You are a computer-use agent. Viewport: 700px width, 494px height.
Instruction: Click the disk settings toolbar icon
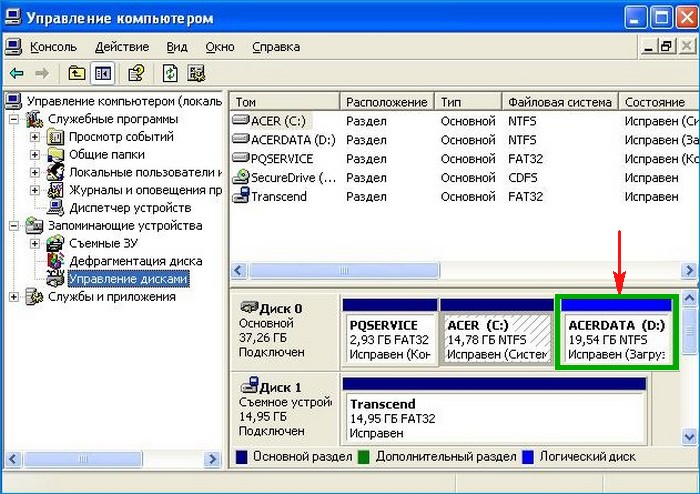tap(197, 73)
